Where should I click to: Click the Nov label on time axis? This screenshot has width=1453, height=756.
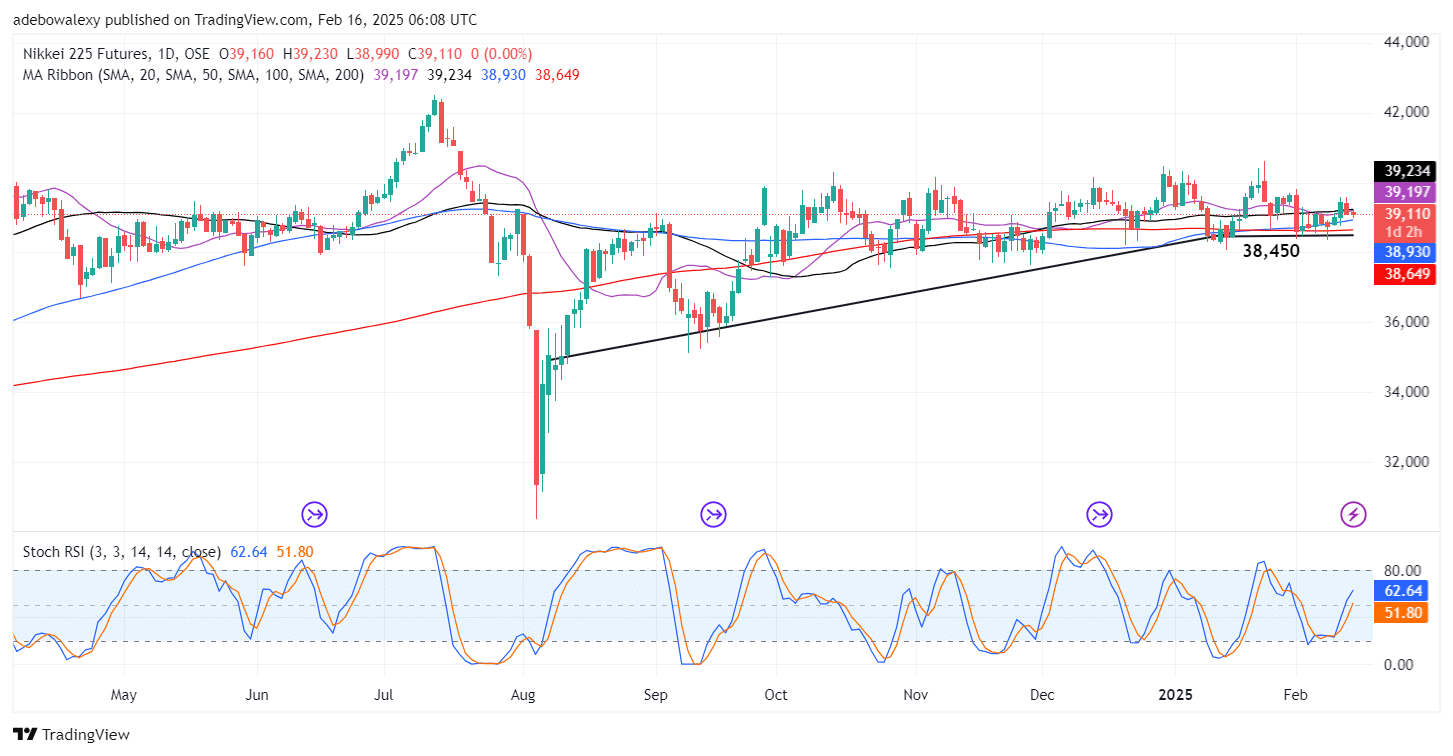[917, 695]
